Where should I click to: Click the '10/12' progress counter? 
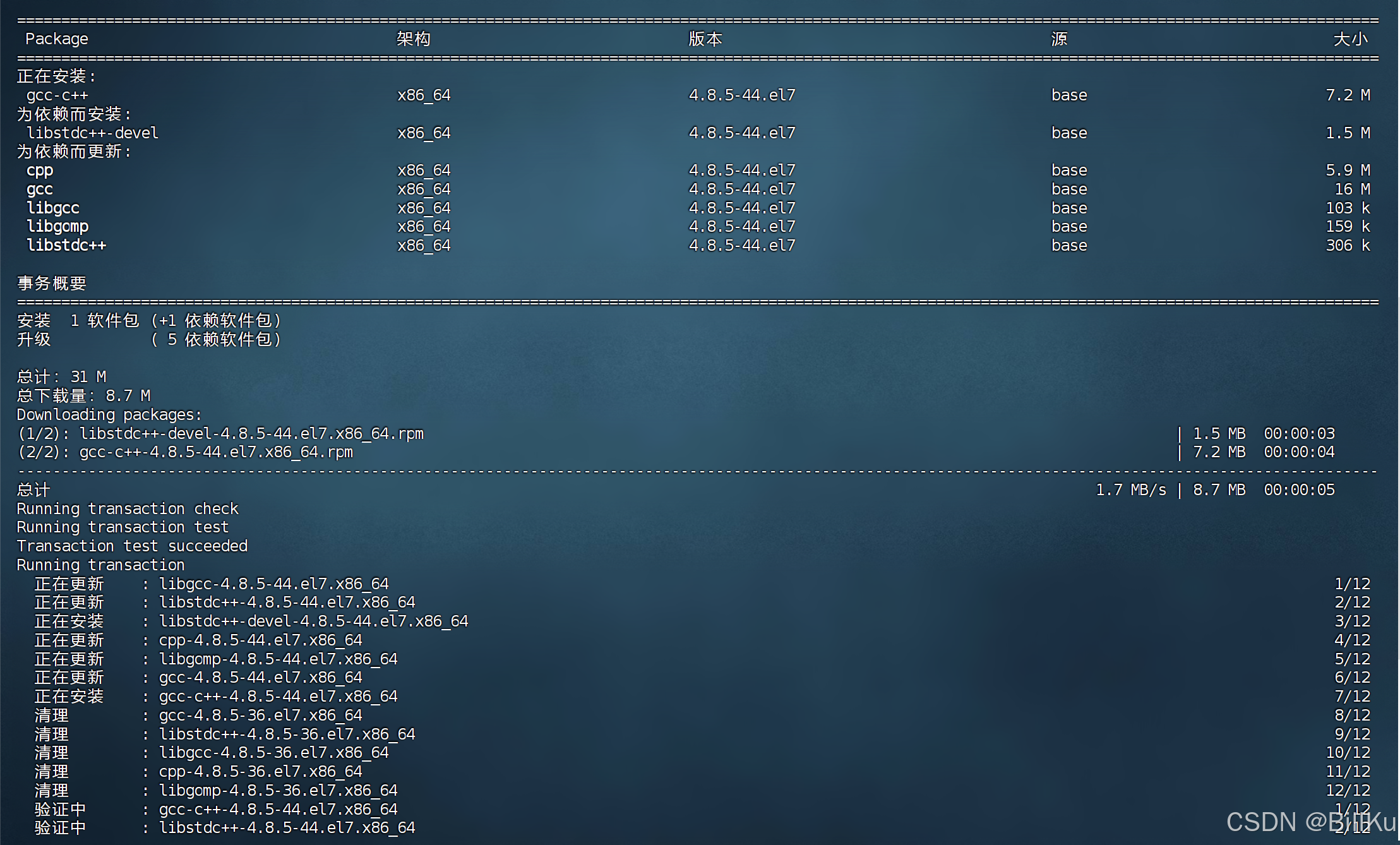point(1348,753)
